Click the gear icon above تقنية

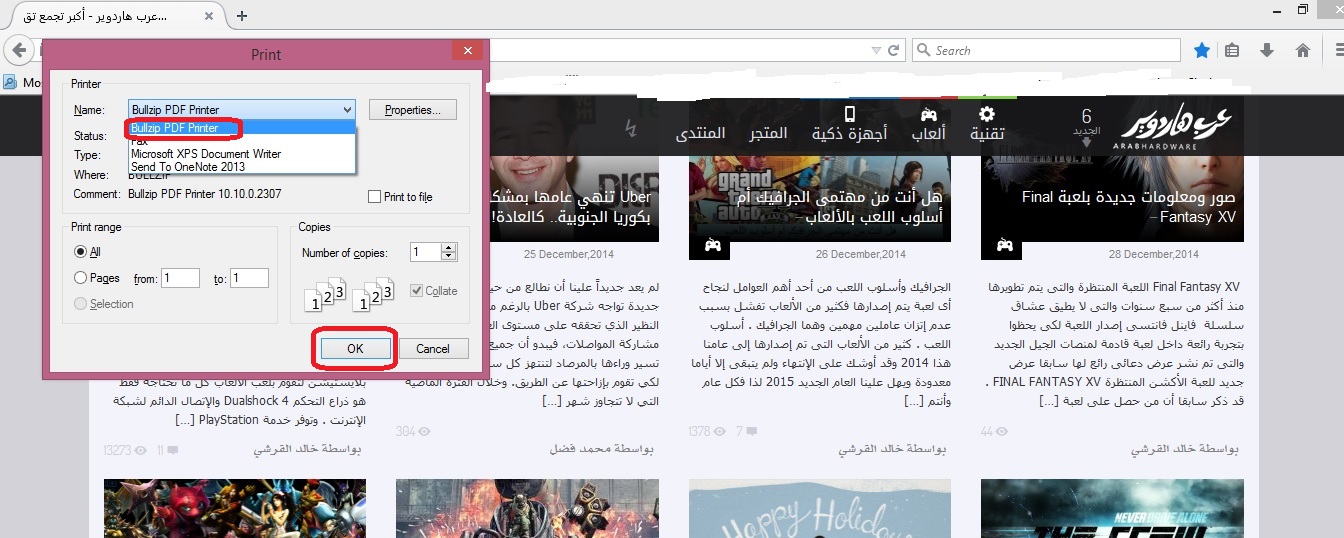pos(987,113)
